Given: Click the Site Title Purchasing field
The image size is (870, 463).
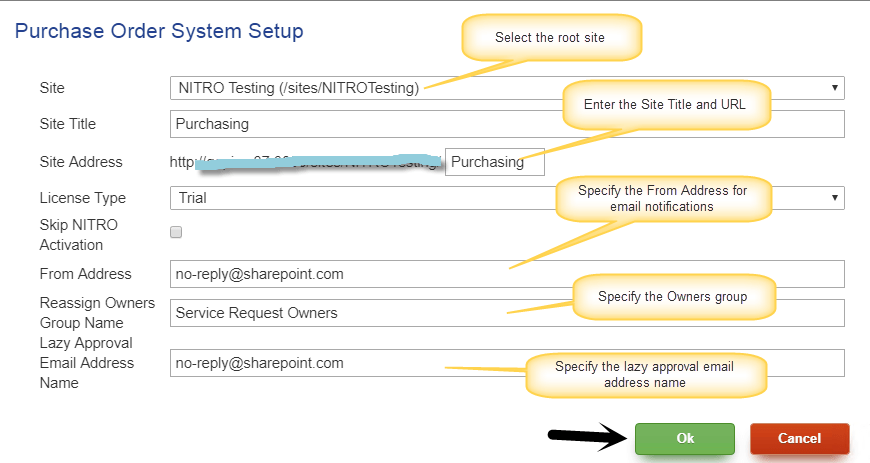Looking at the screenshot, I should 507,124.
